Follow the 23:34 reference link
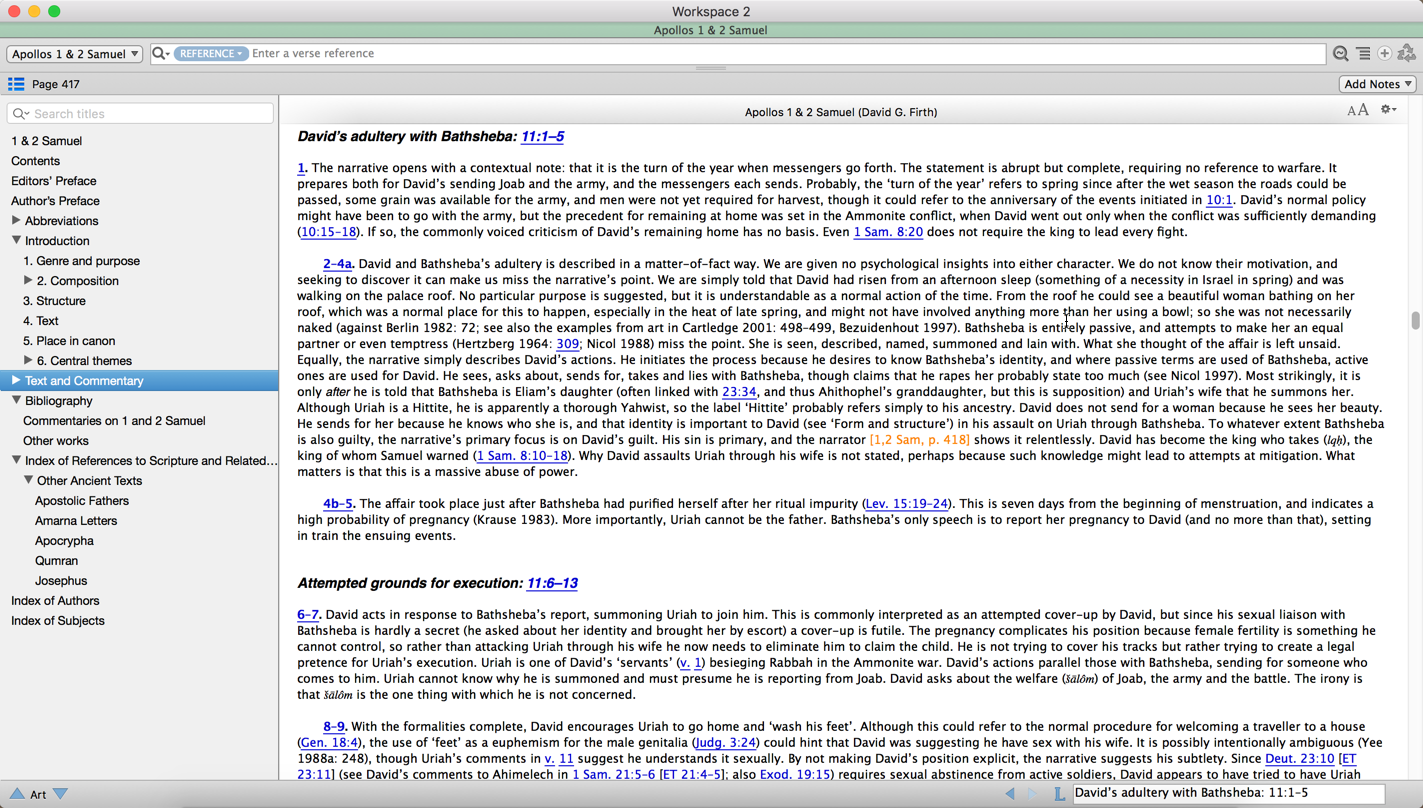The width and height of the screenshot is (1423, 808). pyautogui.click(x=739, y=392)
